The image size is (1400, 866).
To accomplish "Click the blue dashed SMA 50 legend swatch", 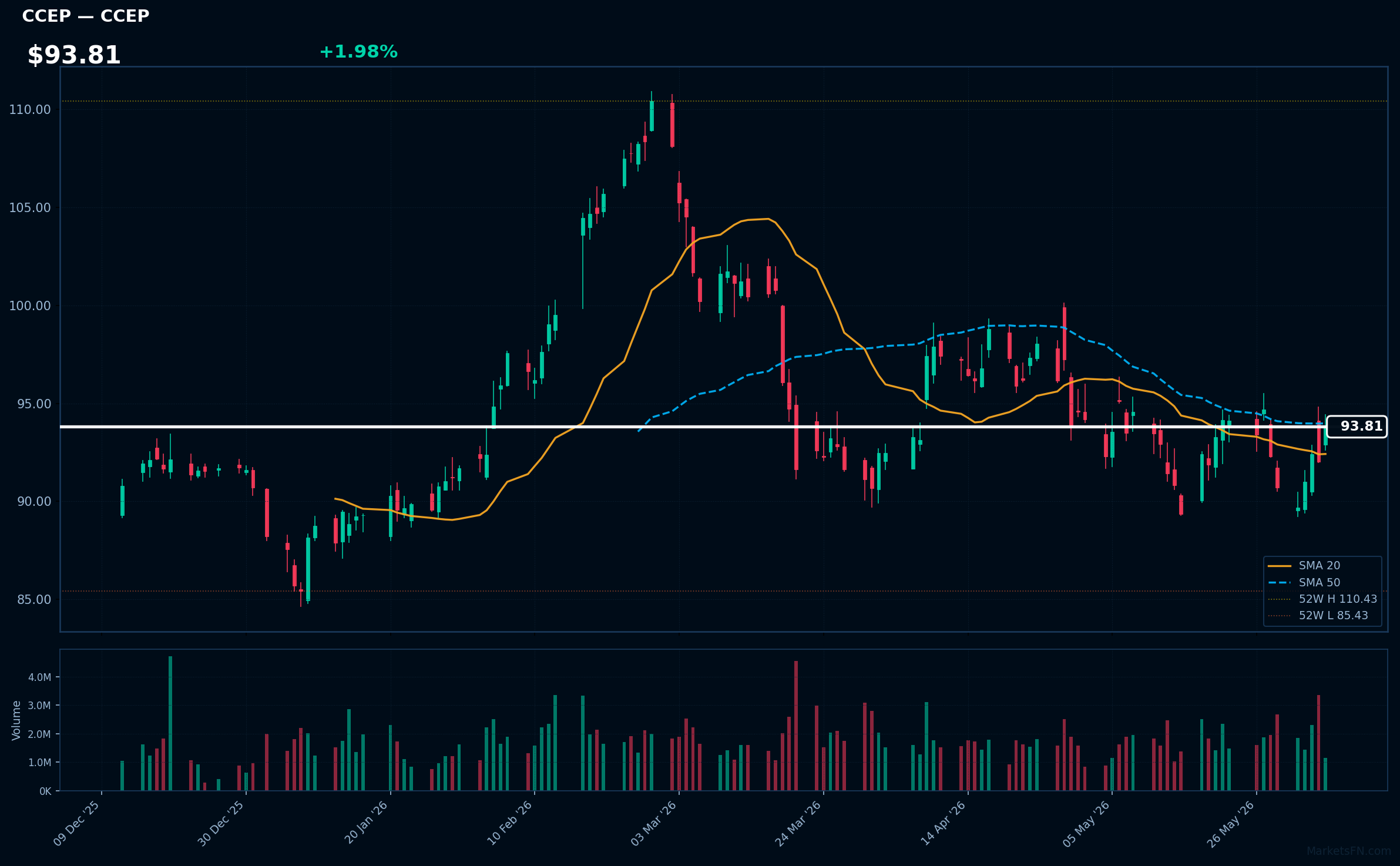I will 1280,583.
